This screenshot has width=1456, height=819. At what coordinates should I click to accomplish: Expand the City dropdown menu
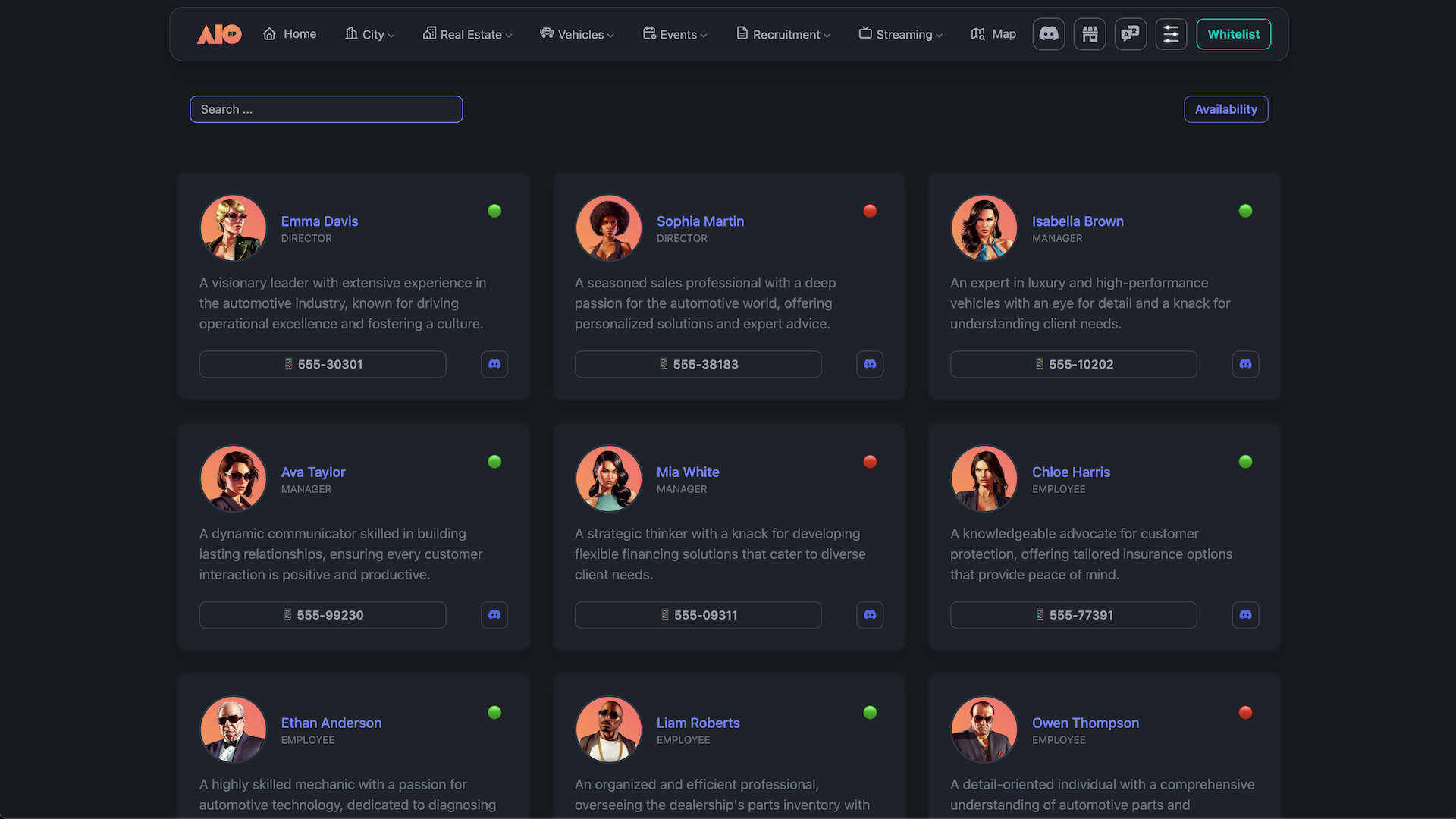(x=370, y=34)
